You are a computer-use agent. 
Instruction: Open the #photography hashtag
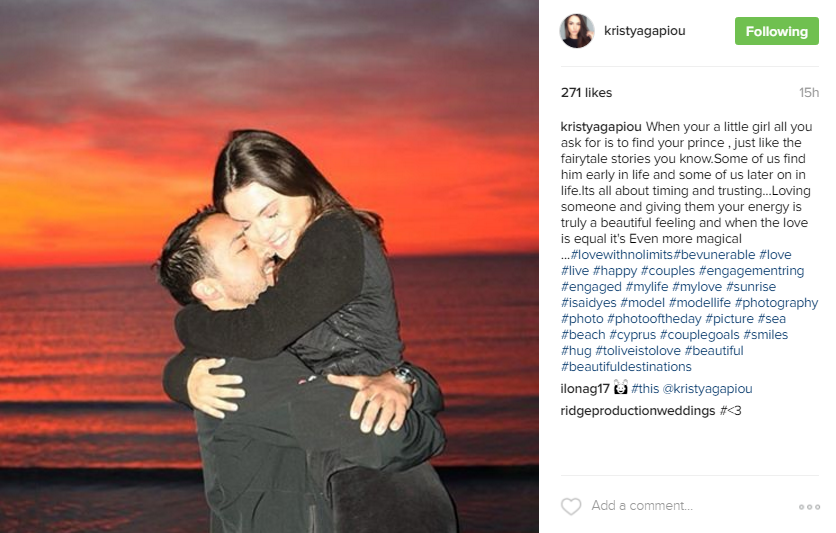(776, 303)
